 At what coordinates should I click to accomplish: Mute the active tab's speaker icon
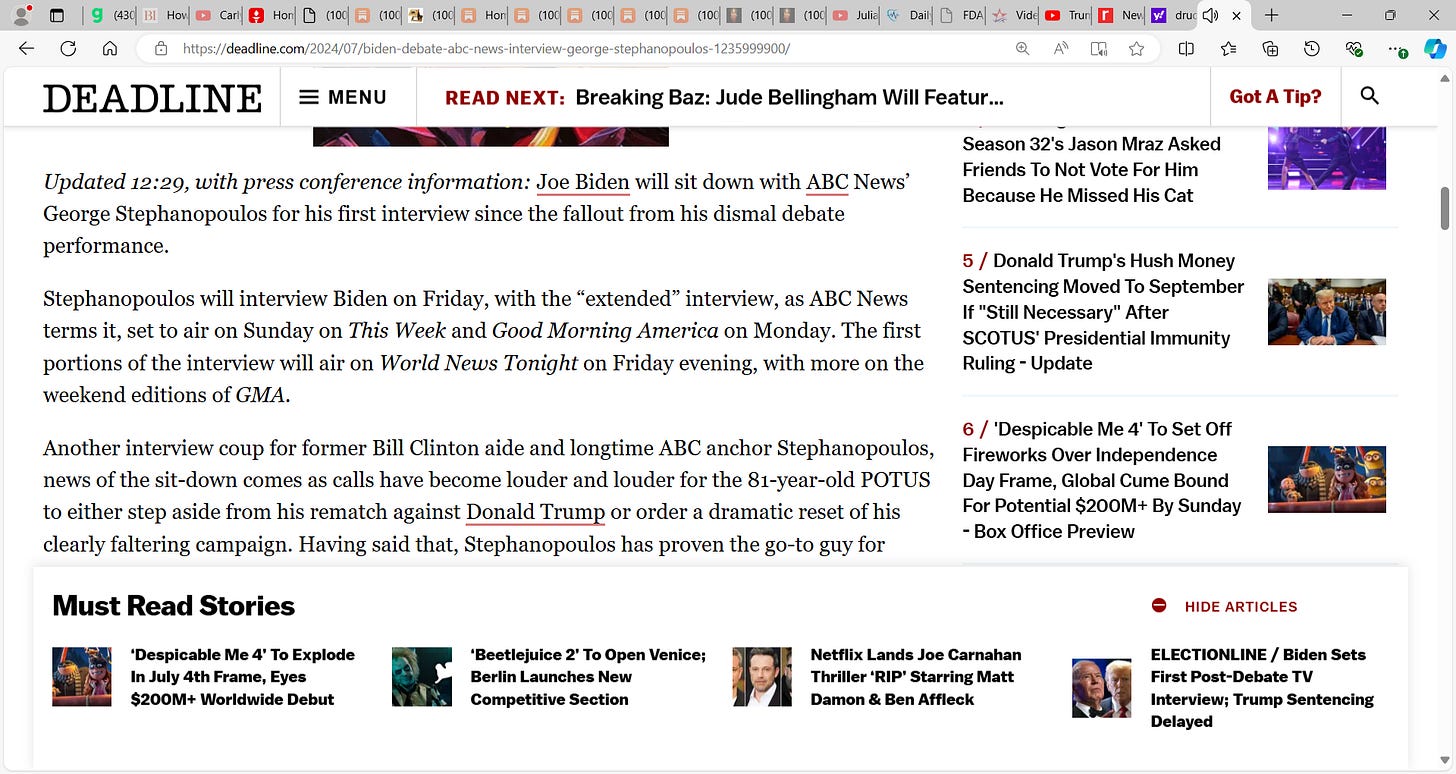pyautogui.click(x=1210, y=15)
